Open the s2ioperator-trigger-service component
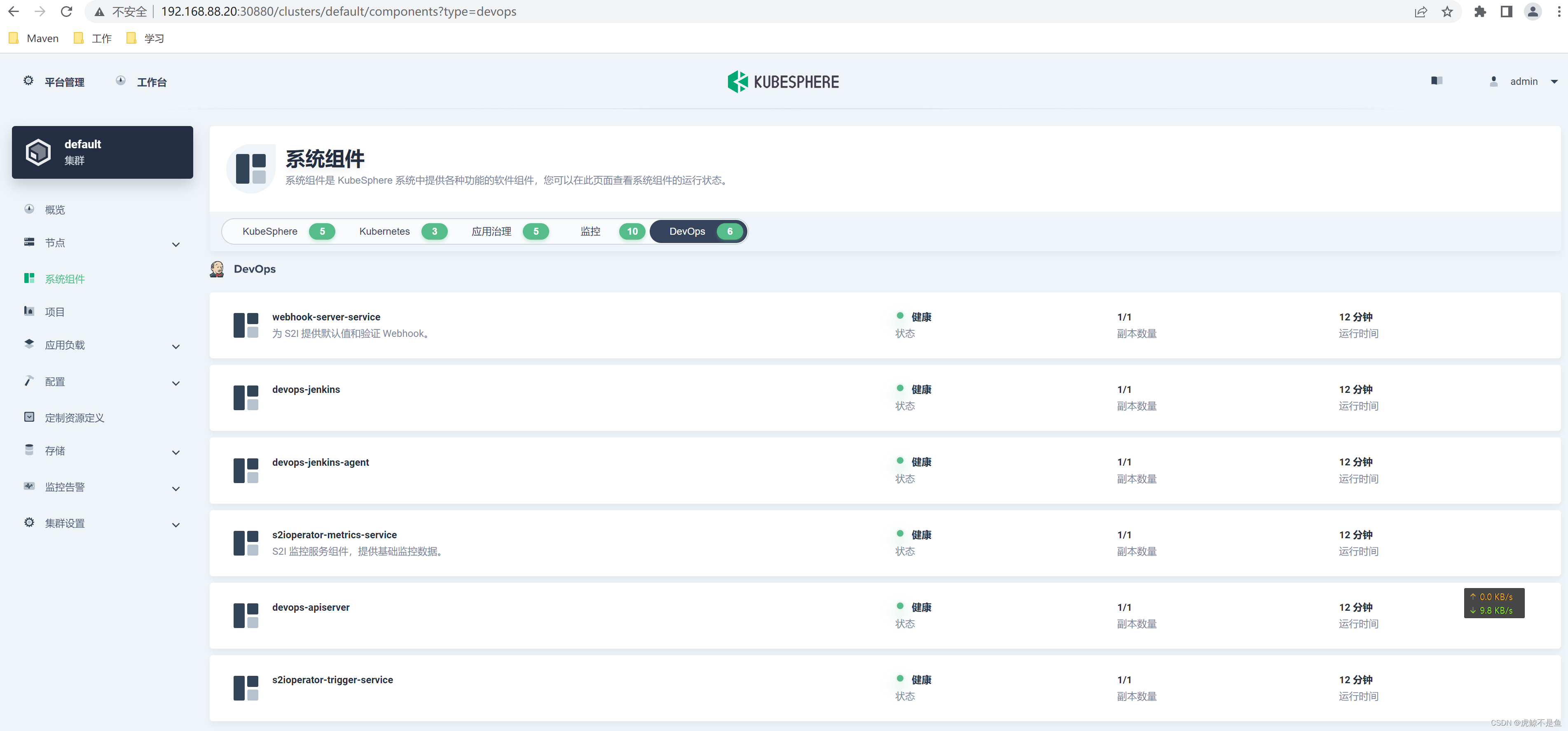Viewport: 1568px width, 731px height. click(x=885, y=688)
